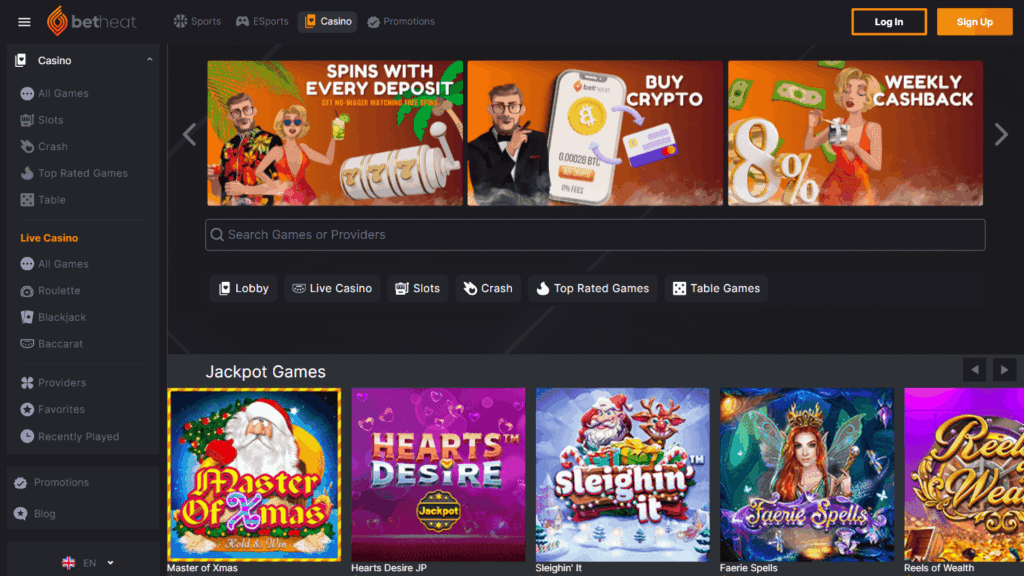1024x576 pixels.
Task: Show previous banner with the left arrow
Action: tap(189, 134)
